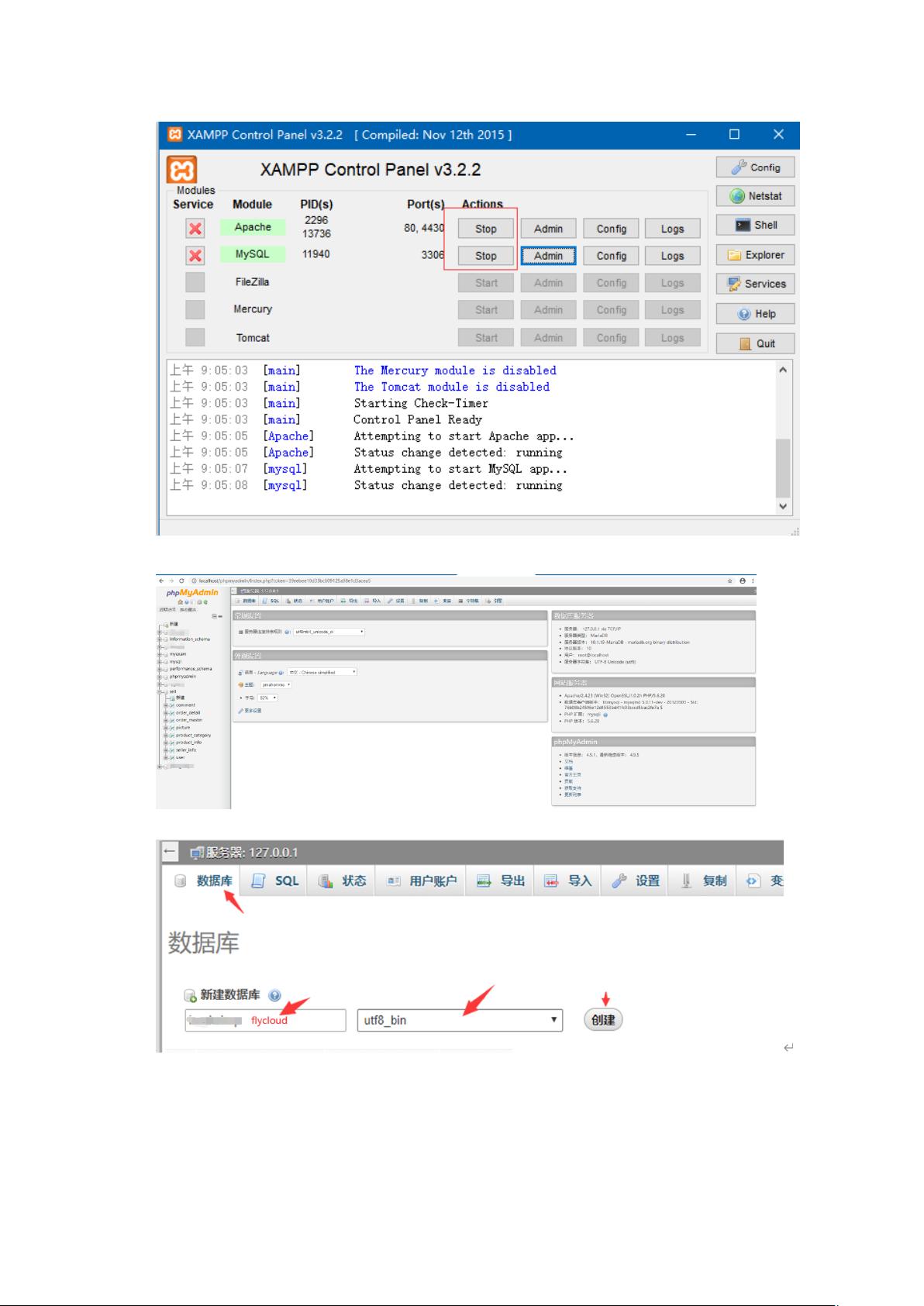Open the 导出 tab in the enlarged tab bar
The width and height of the screenshot is (924, 1306).
click(x=500, y=881)
